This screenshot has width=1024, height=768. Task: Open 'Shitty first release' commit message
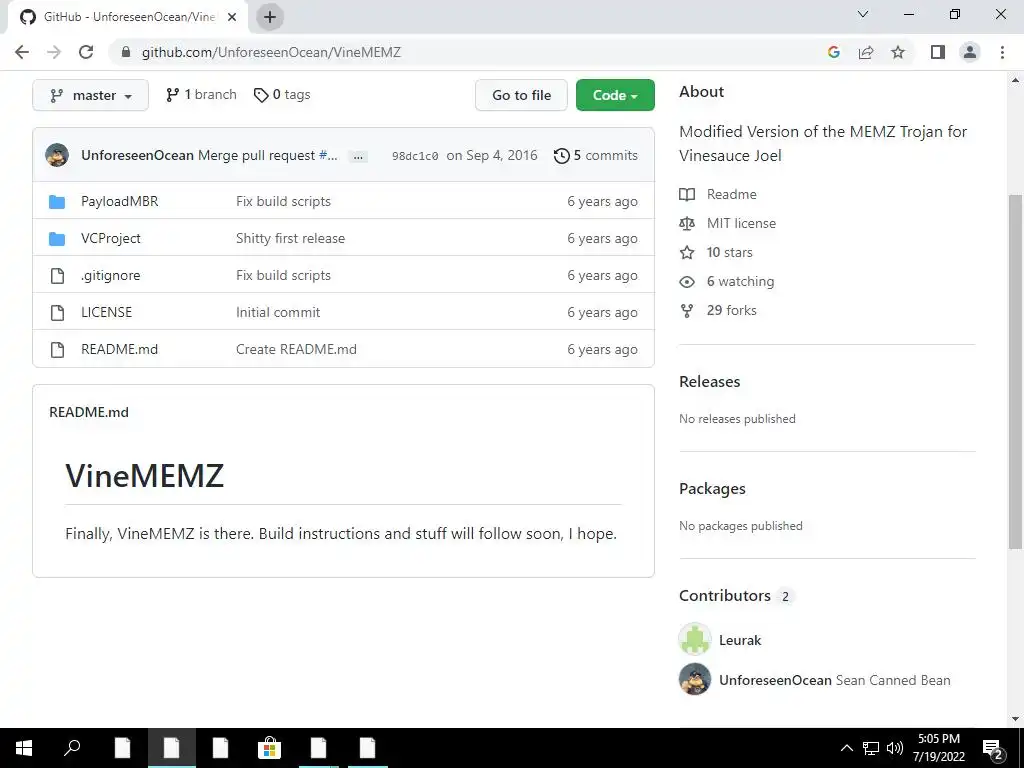[290, 238]
